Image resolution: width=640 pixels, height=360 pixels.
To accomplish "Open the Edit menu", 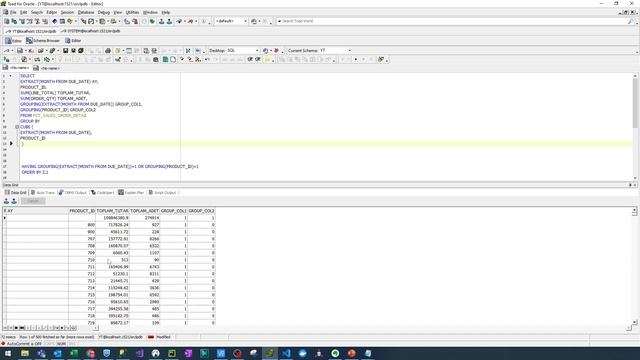I will (24, 13).
